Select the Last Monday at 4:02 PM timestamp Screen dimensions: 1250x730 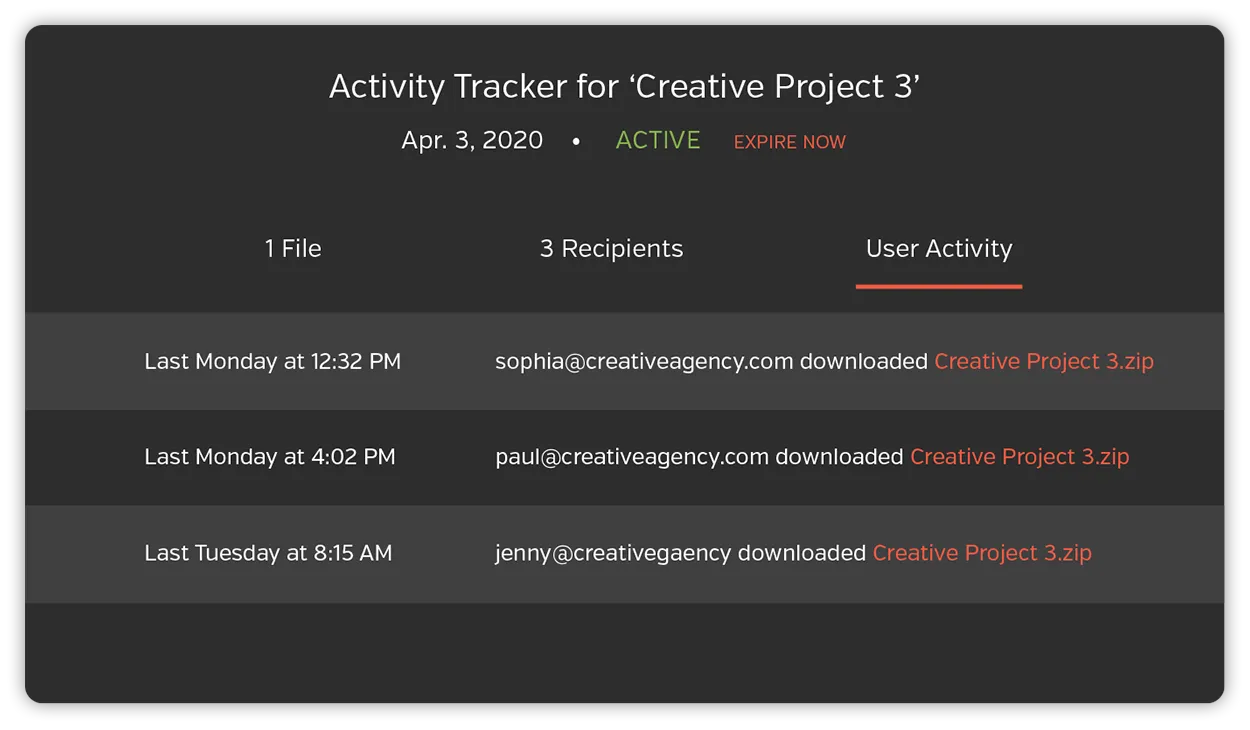[x=270, y=457]
